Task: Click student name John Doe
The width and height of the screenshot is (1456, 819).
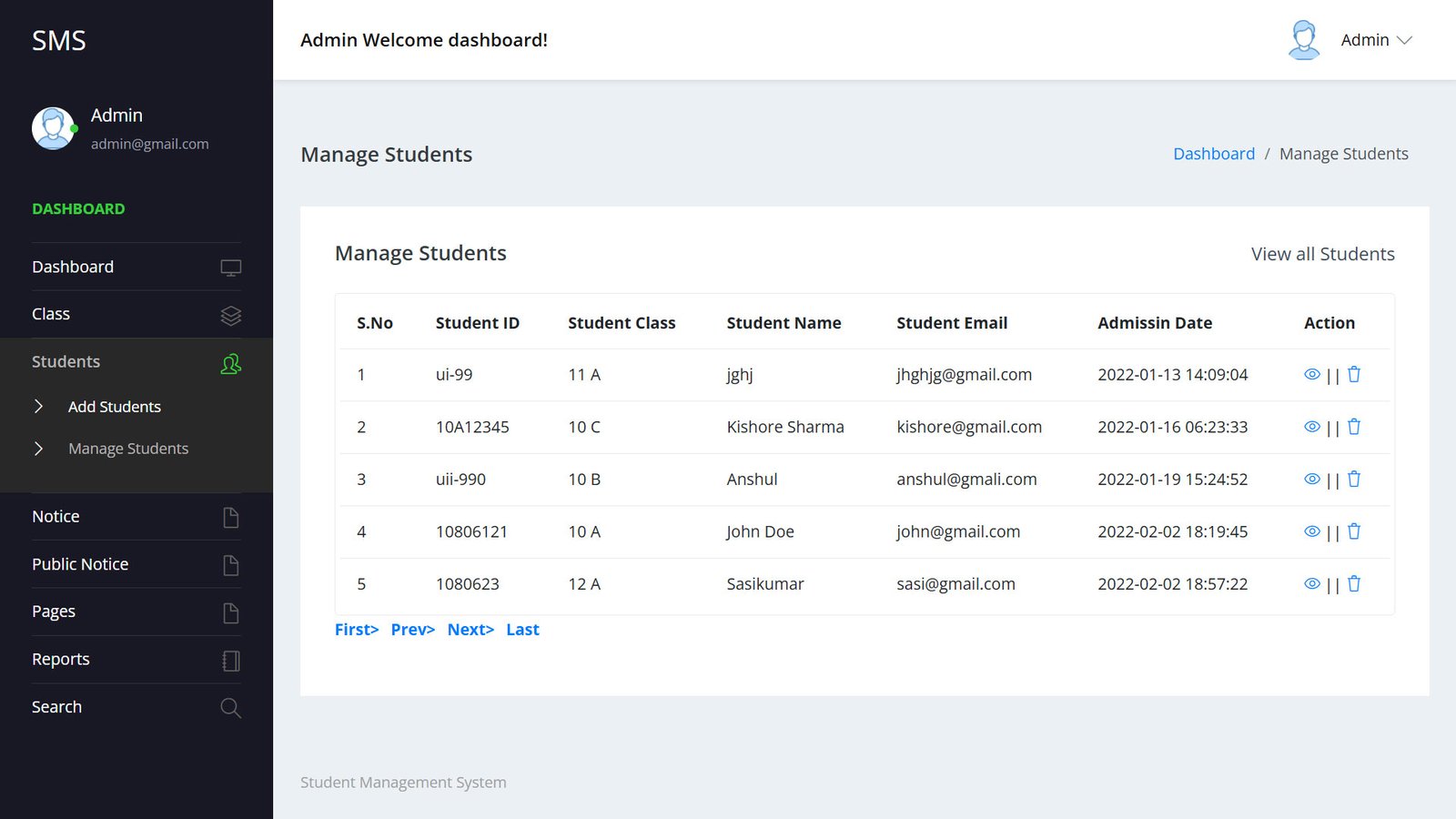Action: click(760, 531)
